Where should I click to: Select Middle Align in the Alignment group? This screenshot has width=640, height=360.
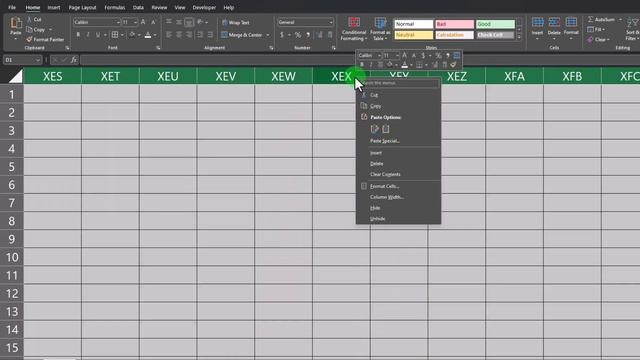tap(179, 22)
